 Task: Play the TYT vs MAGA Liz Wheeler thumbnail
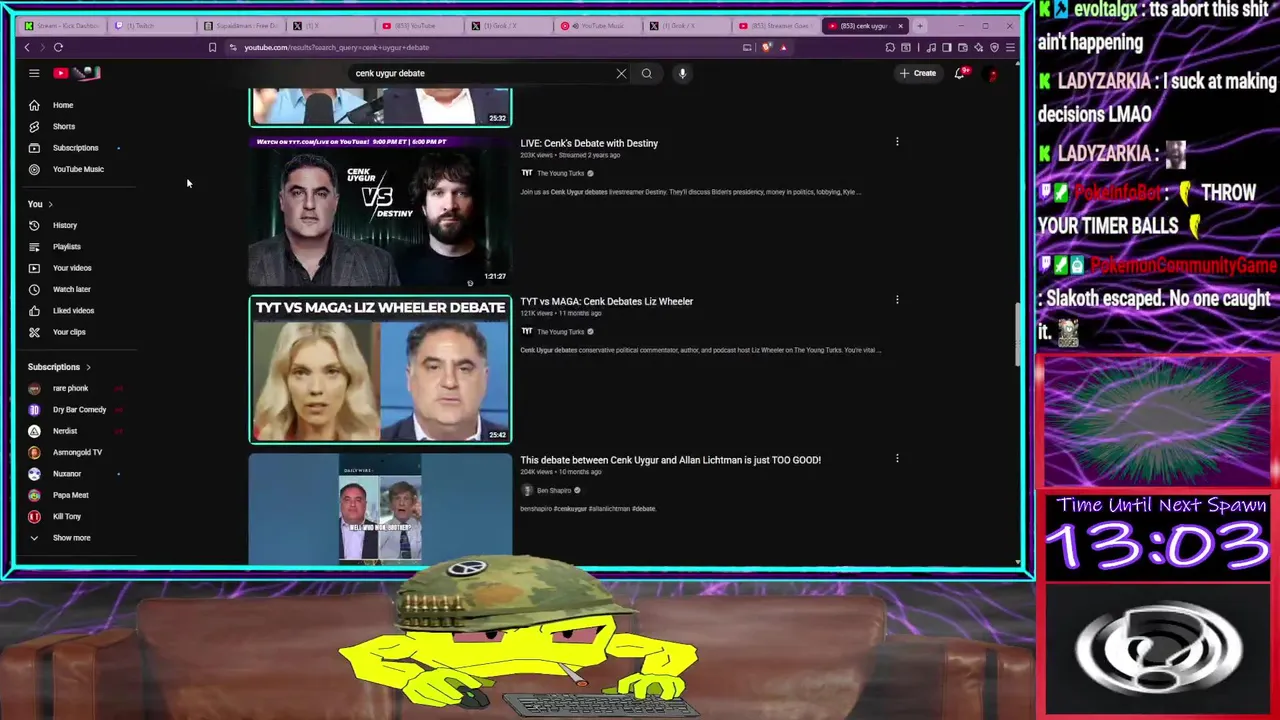380,369
